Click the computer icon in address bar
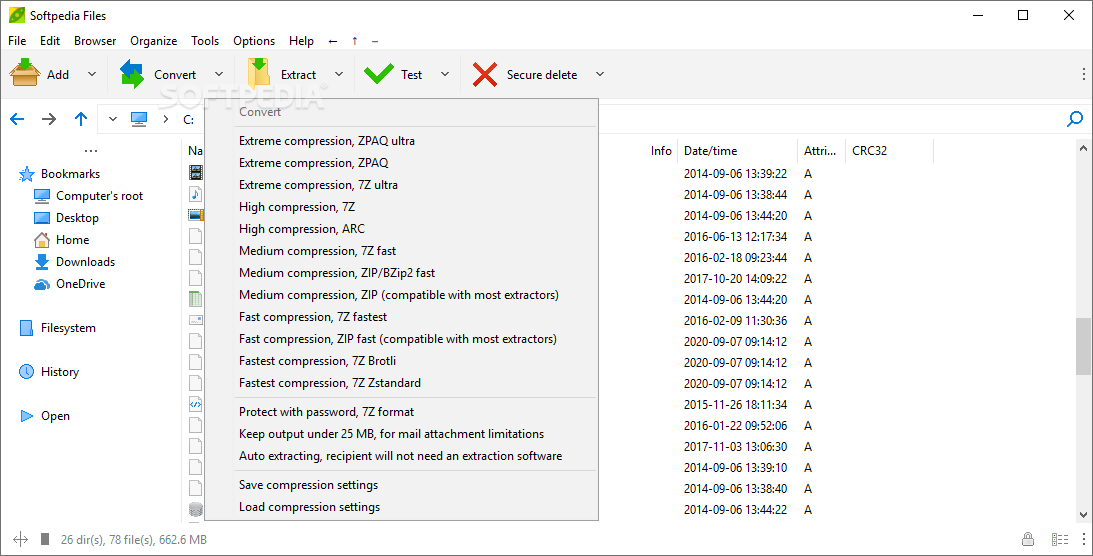 pyautogui.click(x=139, y=119)
